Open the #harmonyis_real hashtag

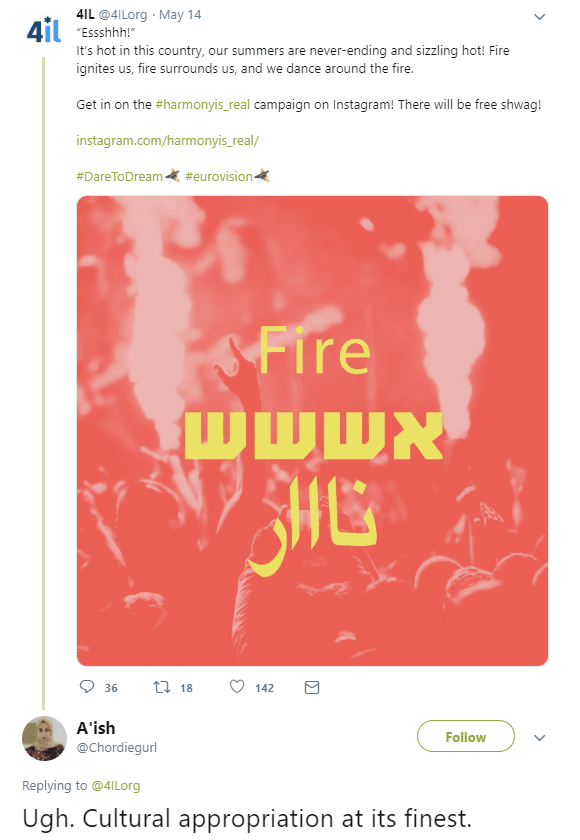(202, 104)
